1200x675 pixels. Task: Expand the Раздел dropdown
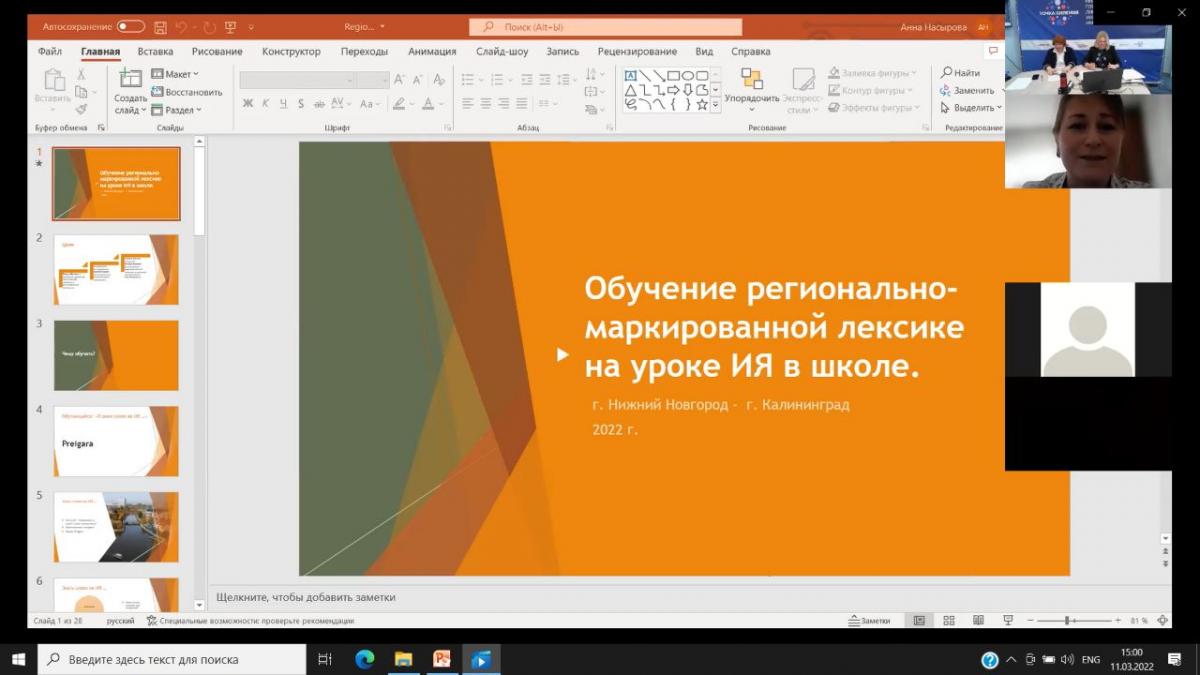(x=177, y=110)
